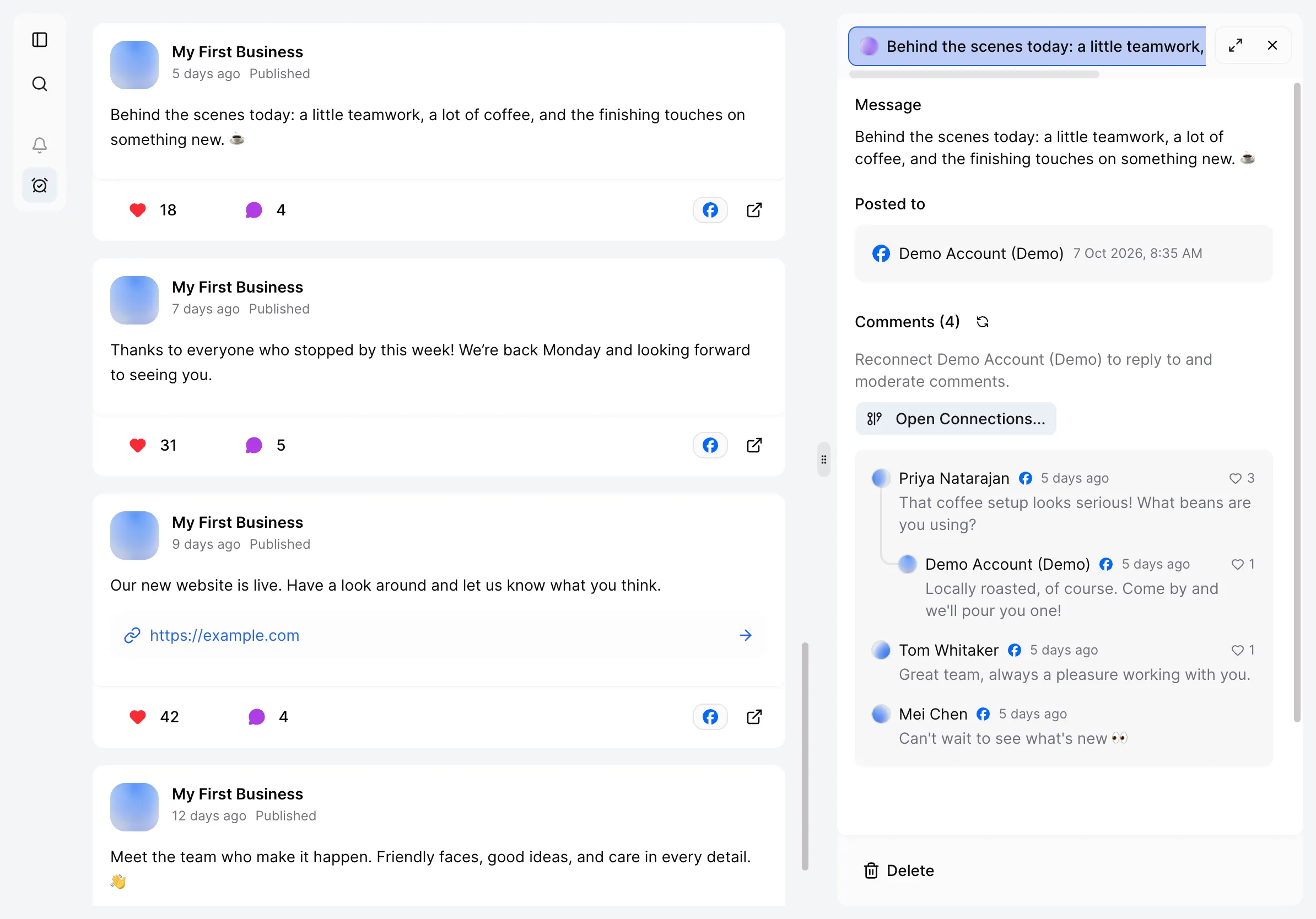The width and height of the screenshot is (1316, 919).
Task: Open the 7 days ago post externally
Action: pos(754,445)
